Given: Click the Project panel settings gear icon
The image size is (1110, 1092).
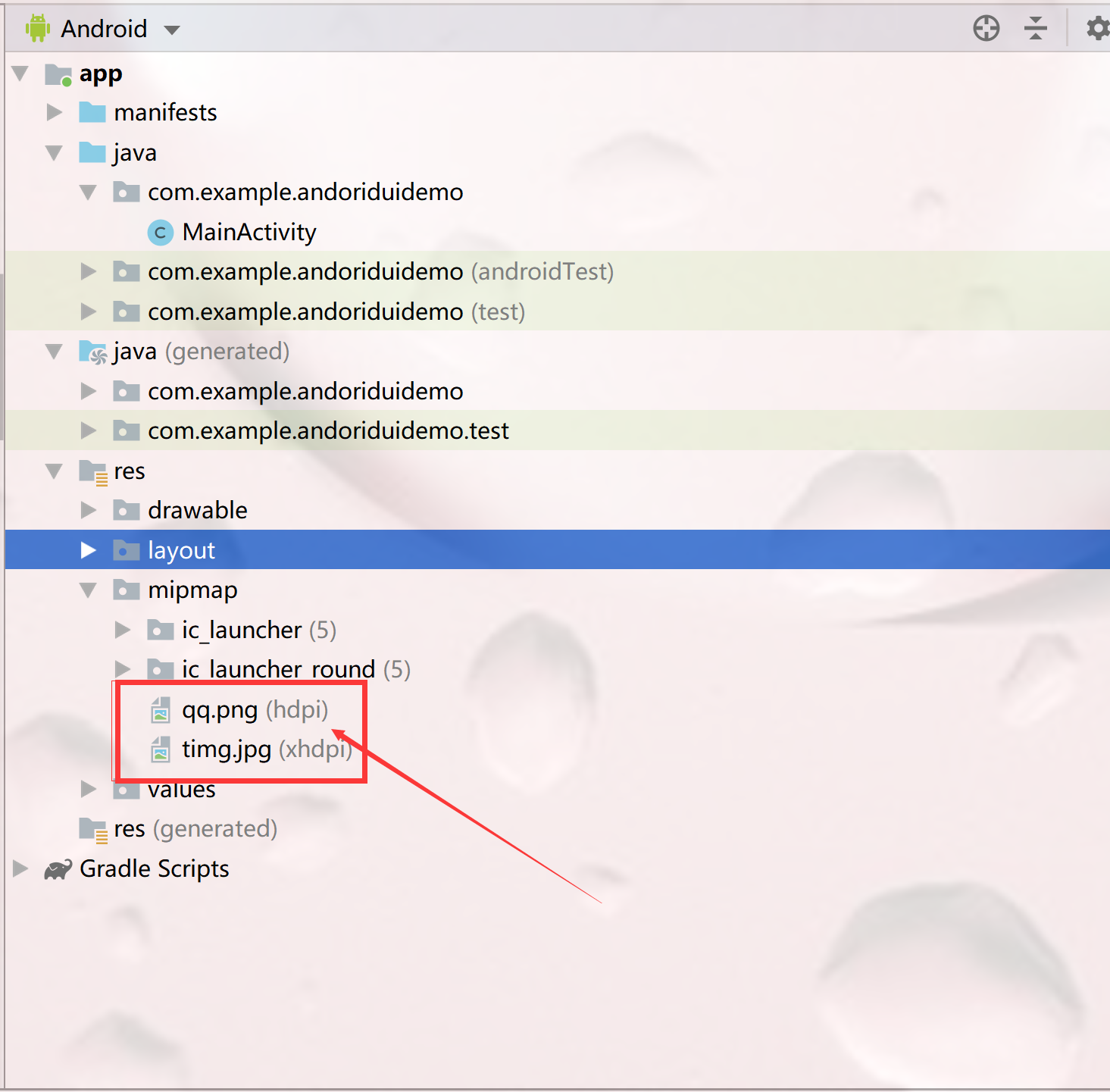Looking at the screenshot, I should pyautogui.click(x=1097, y=28).
